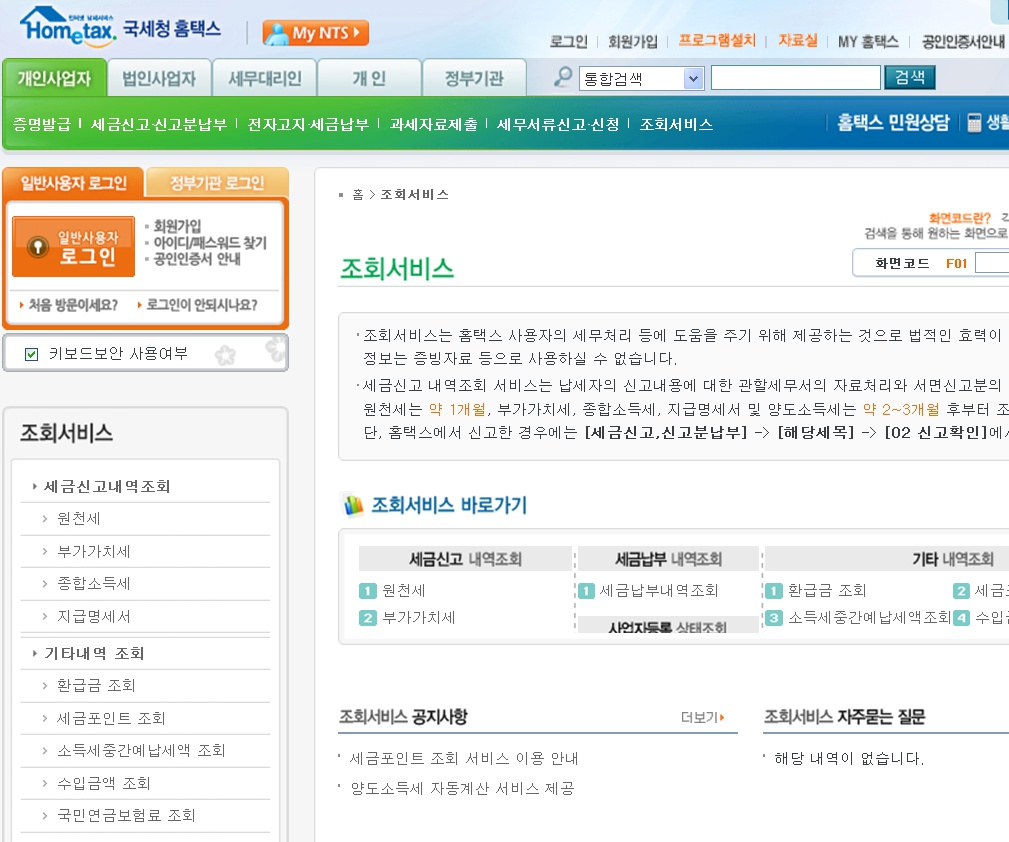Click the magnifier icon beside search dropdown

pyautogui.click(x=564, y=78)
